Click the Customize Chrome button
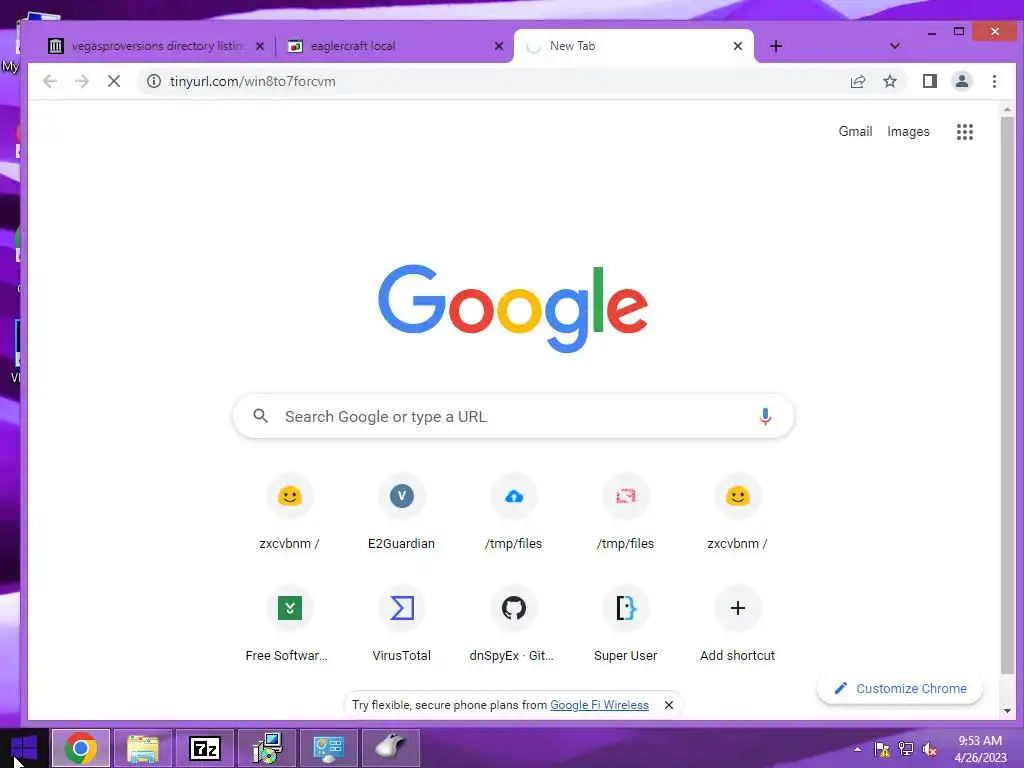 click(900, 688)
